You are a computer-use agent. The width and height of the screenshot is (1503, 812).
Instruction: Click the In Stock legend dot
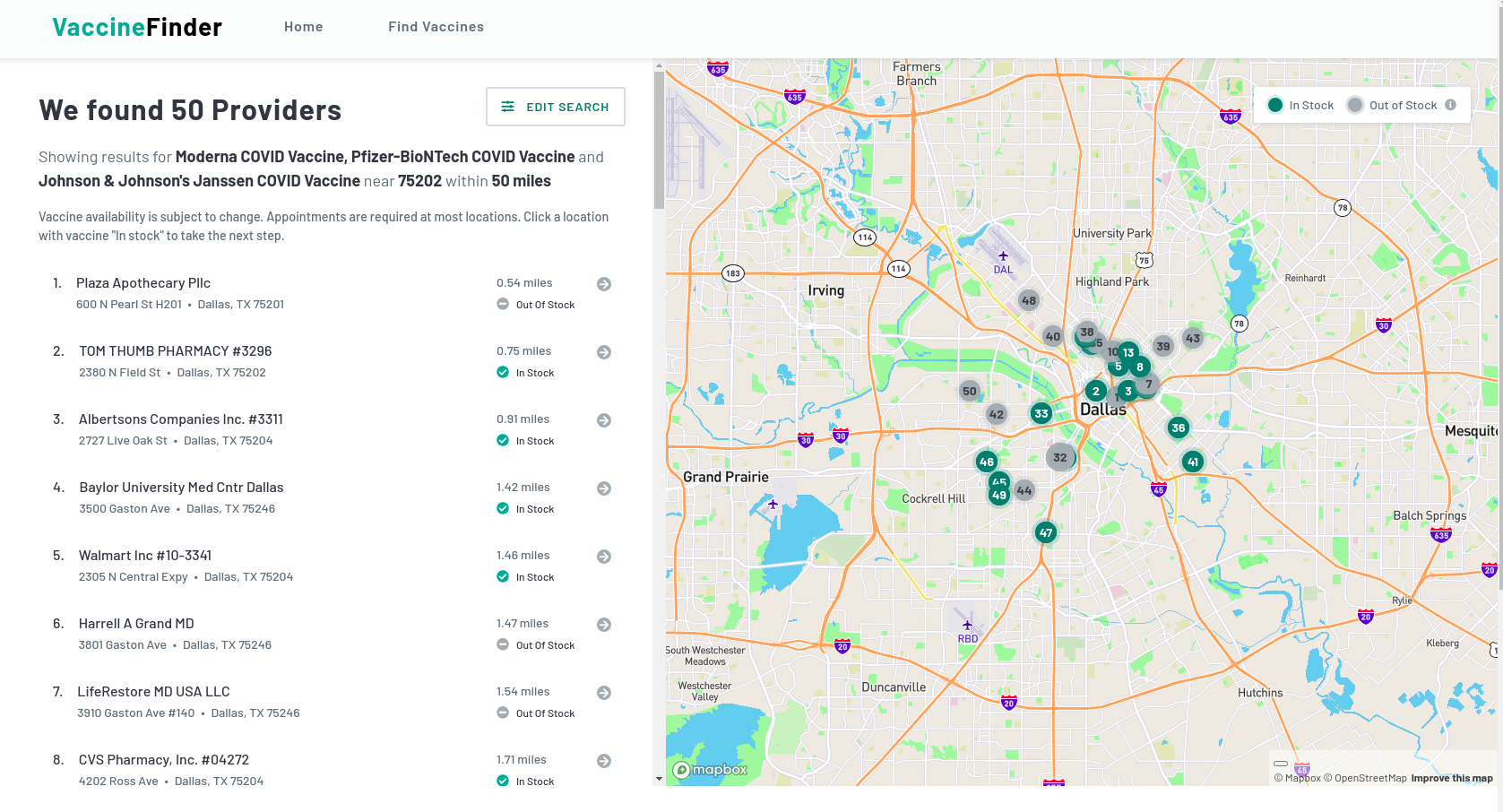pyautogui.click(x=1275, y=105)
